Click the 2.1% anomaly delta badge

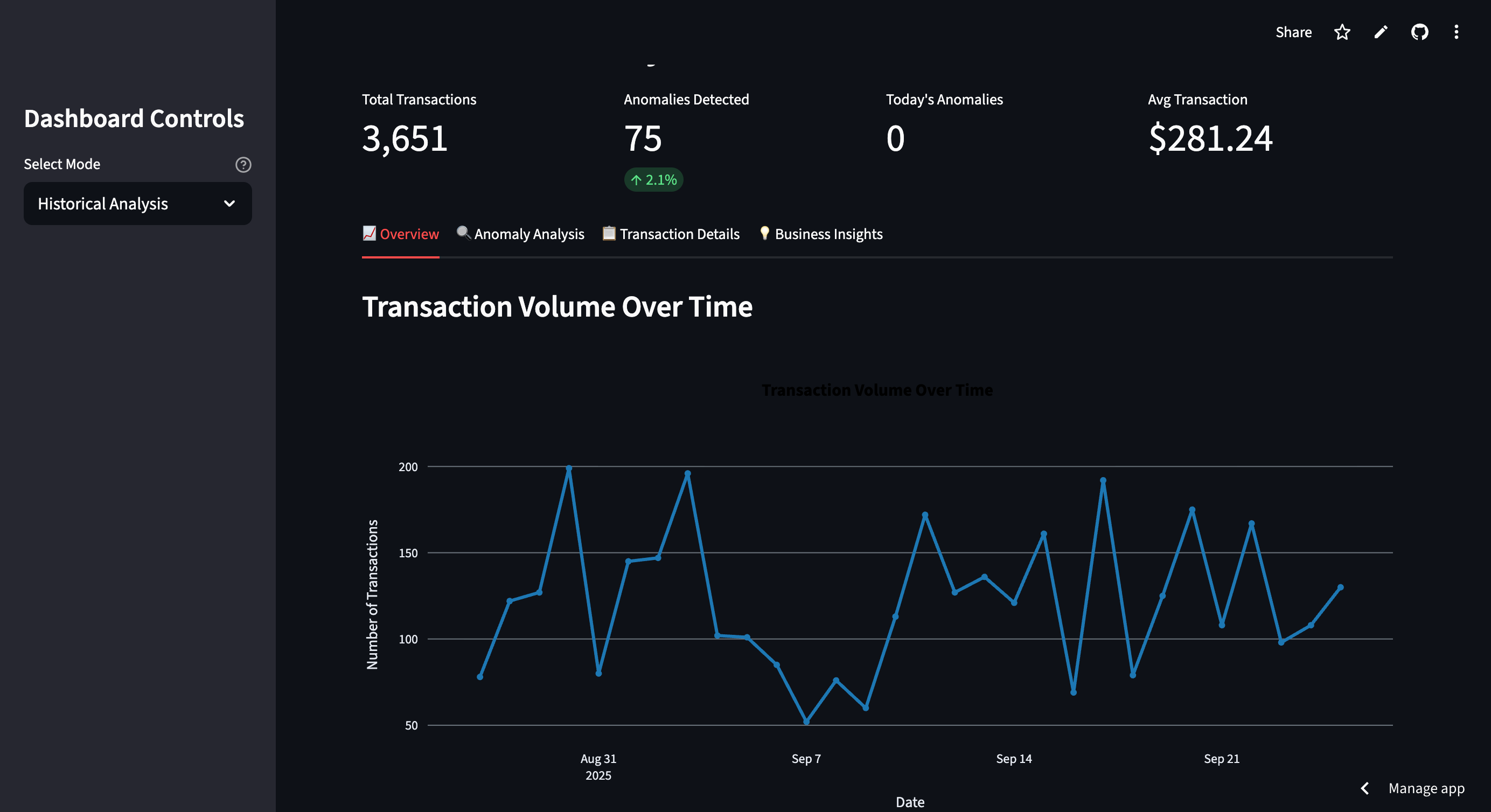[x=653, y=179]
